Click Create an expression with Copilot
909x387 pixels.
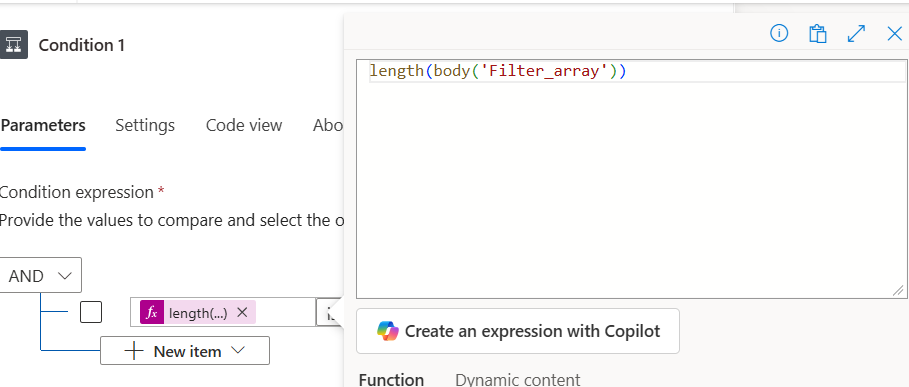click(x=518, y=331)
